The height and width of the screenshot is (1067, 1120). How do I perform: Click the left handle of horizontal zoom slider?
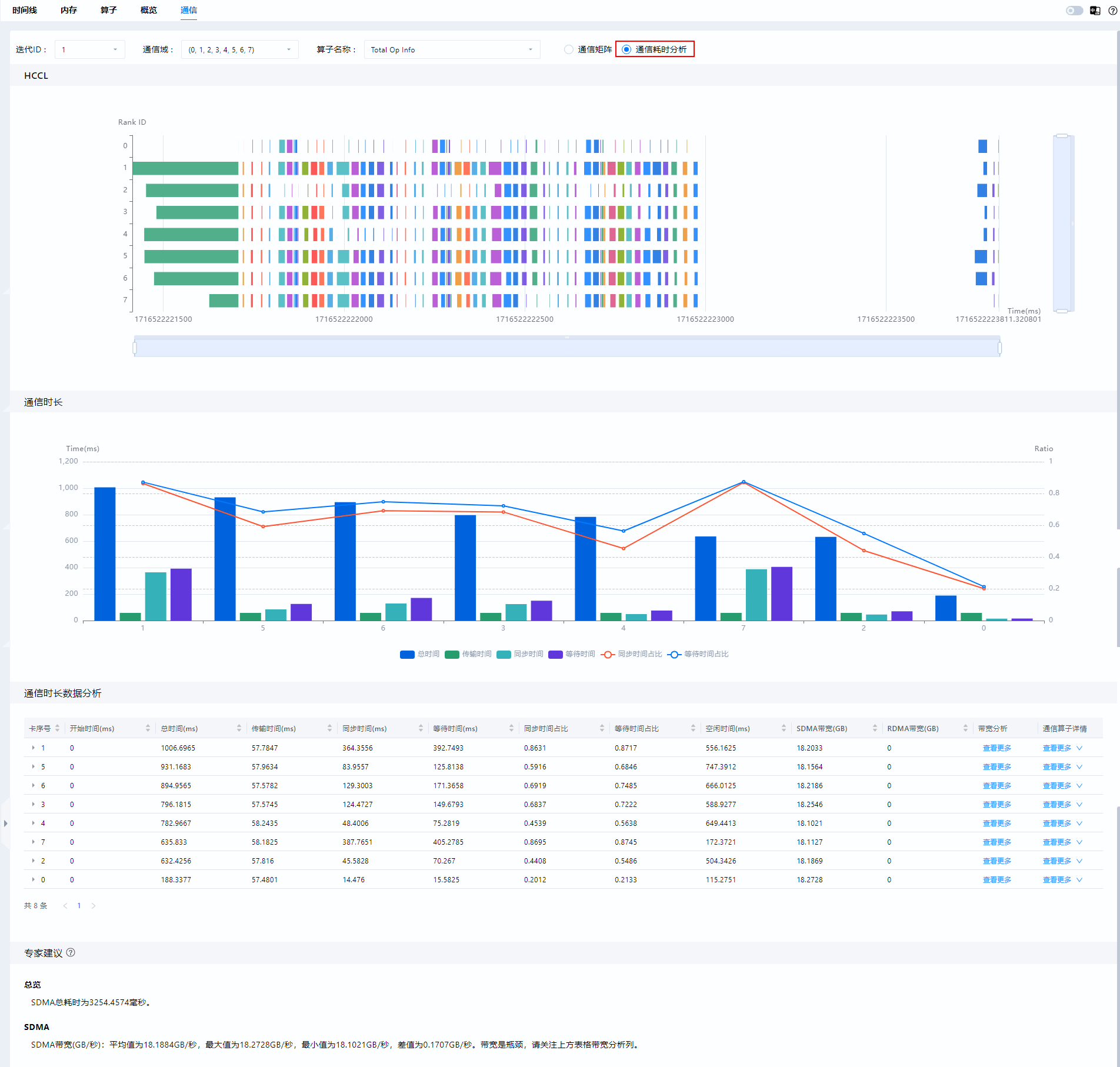point(135,348)
